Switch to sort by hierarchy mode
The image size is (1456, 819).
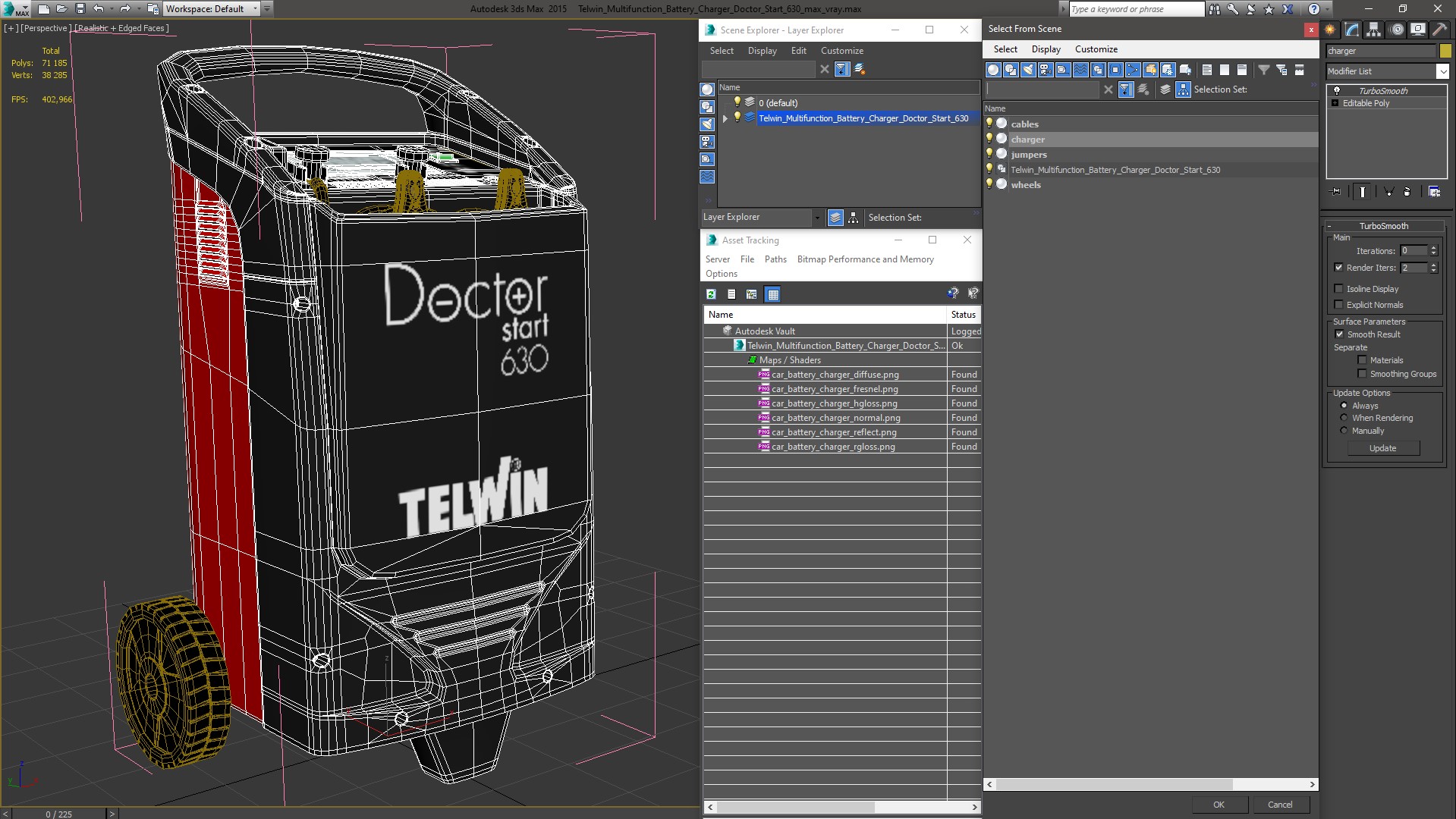click(854, 218)
